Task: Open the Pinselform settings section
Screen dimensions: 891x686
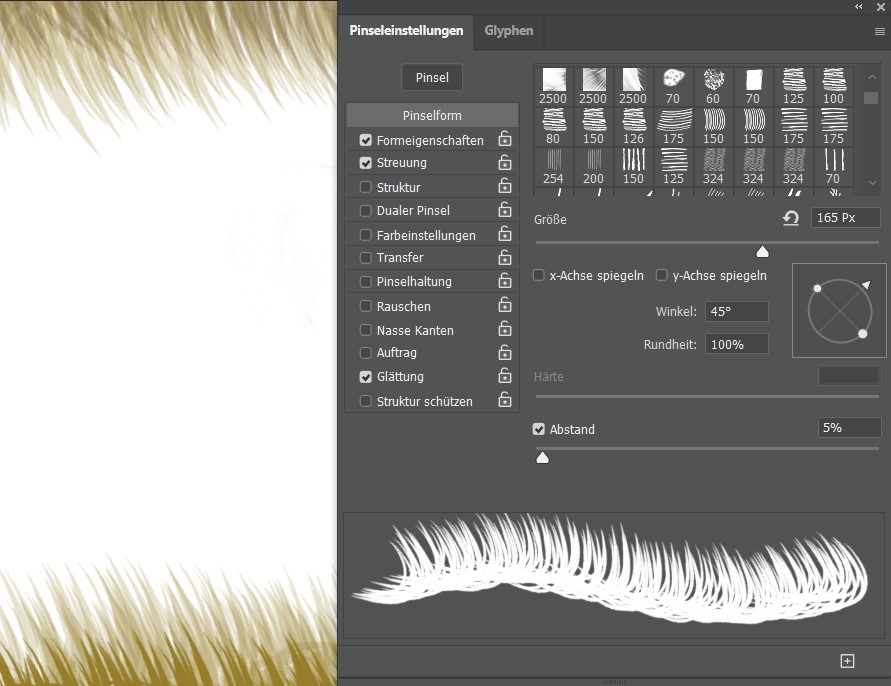Action: tap(432, 115)
